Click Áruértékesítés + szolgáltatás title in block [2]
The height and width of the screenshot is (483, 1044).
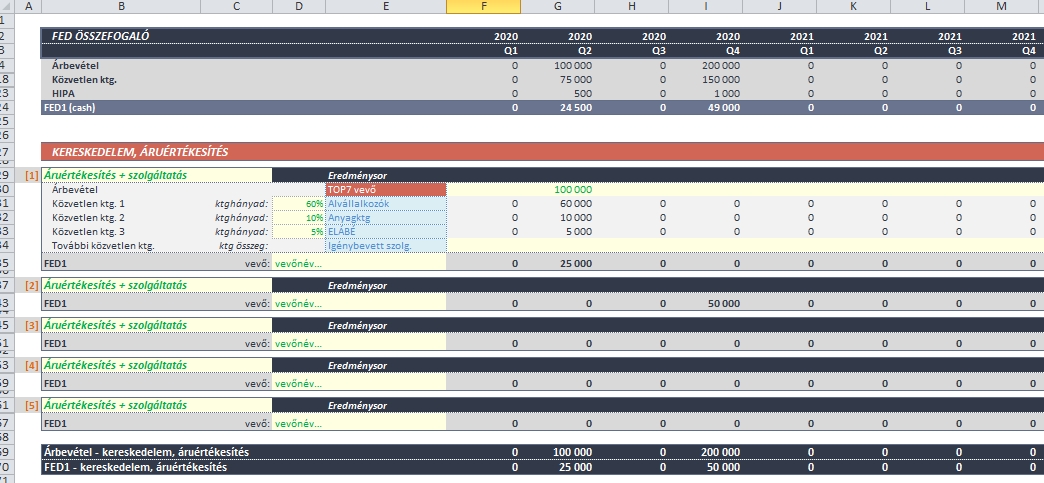click(x=115, y=285)
